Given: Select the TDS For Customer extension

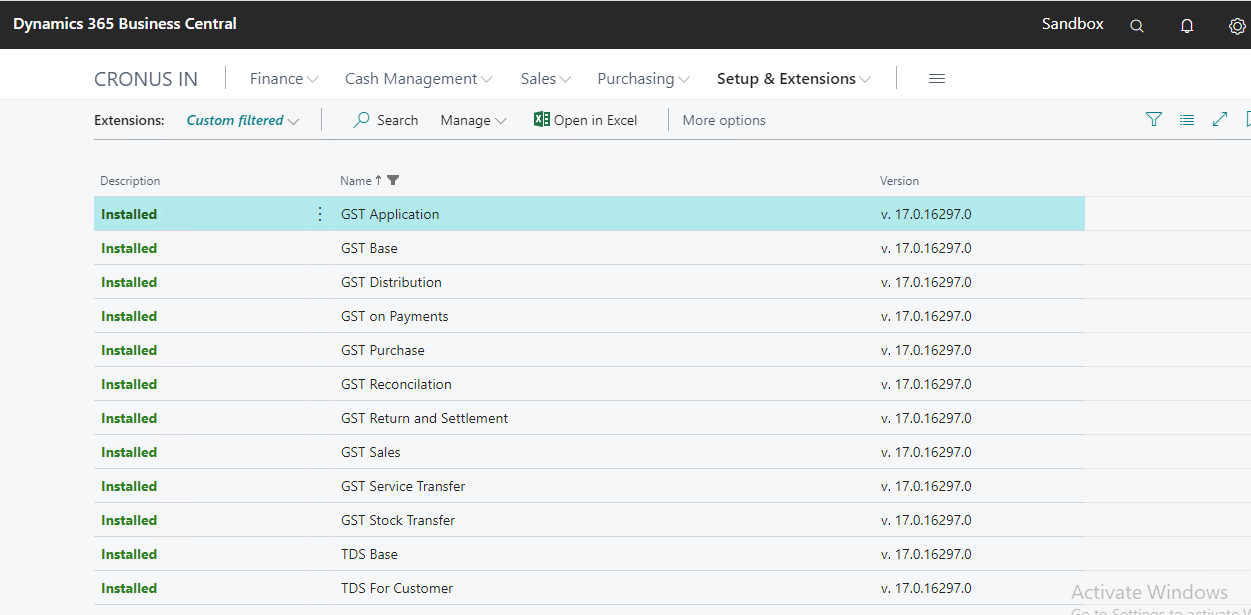Looking at the screenshot, I should pos(397,588).
